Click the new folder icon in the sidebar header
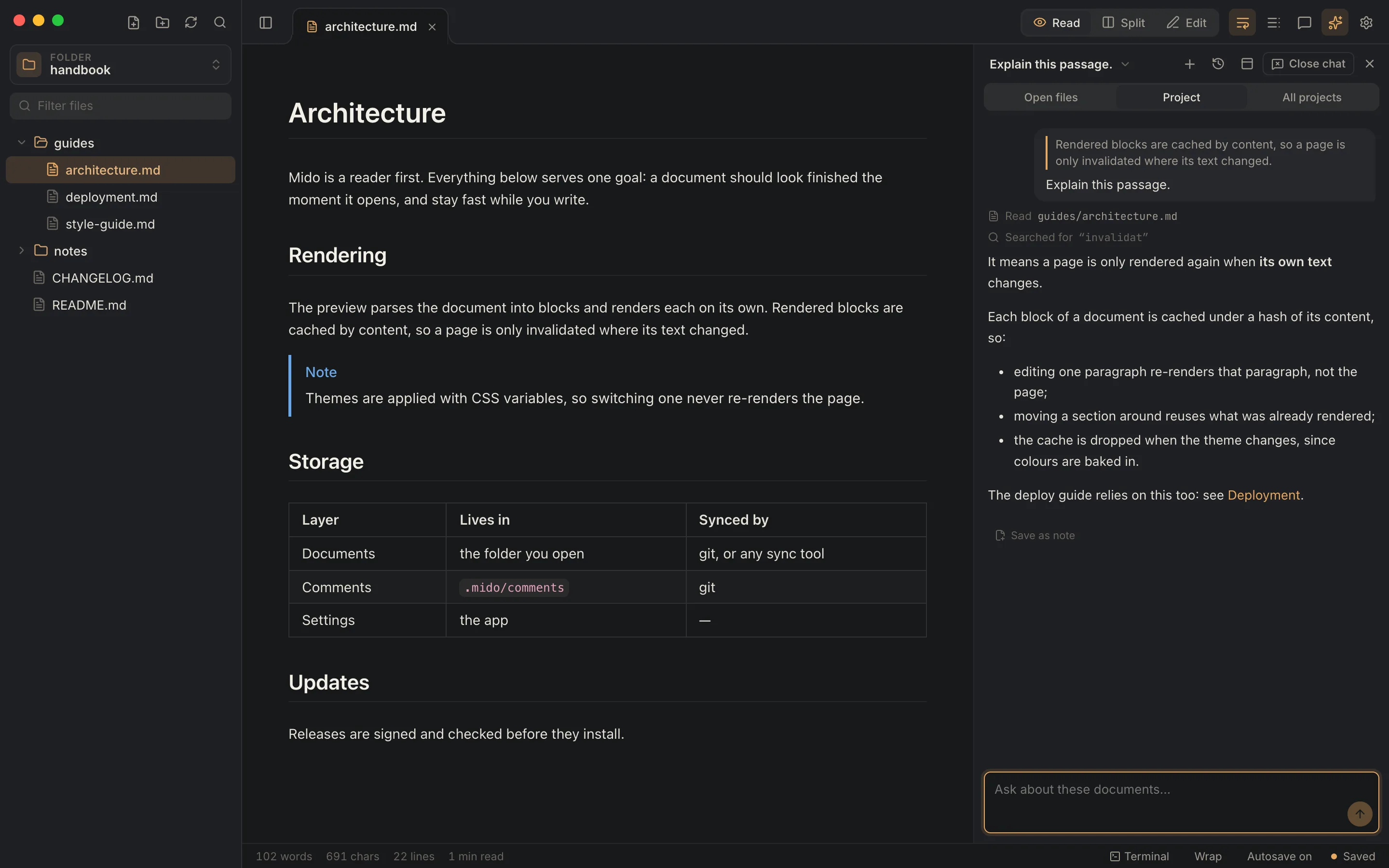Image resolution: width=1389 pixels, height=868 pixels. pyautogui.click(x=162, y=22)
